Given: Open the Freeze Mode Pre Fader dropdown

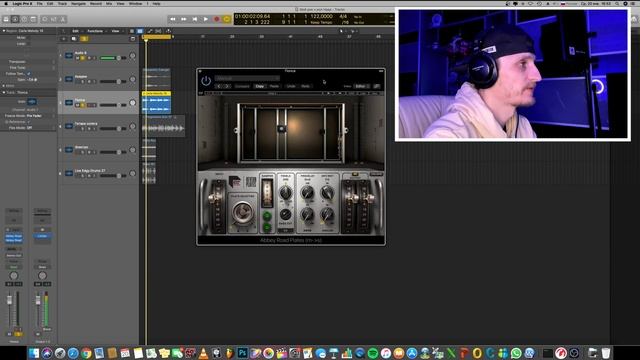Looking at the screenshot, I should pyautogui.click(x=40, y=116).
